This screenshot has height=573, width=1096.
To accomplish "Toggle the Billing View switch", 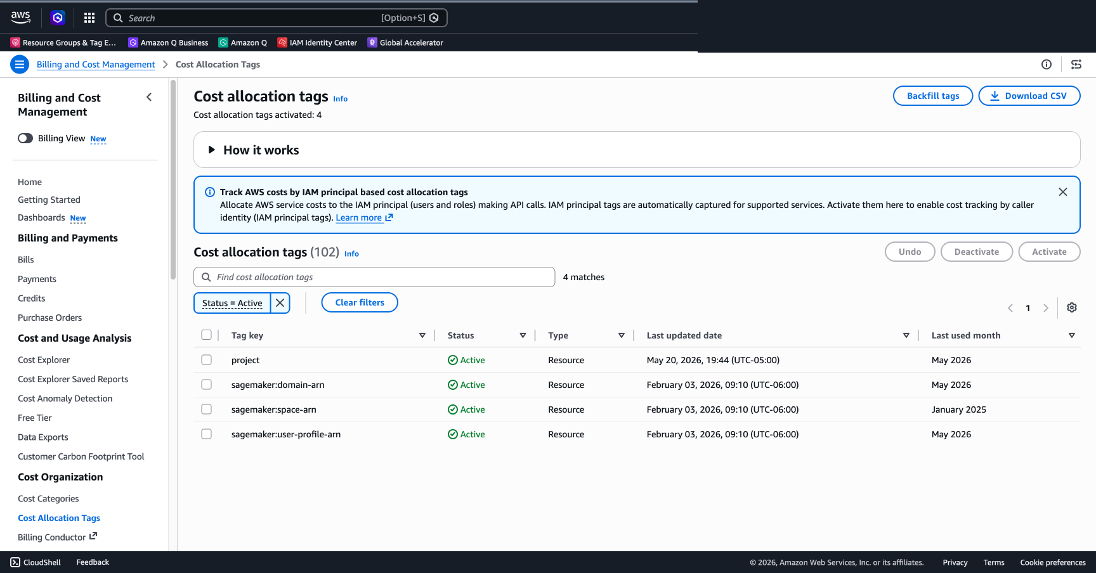I will (25, 138).
